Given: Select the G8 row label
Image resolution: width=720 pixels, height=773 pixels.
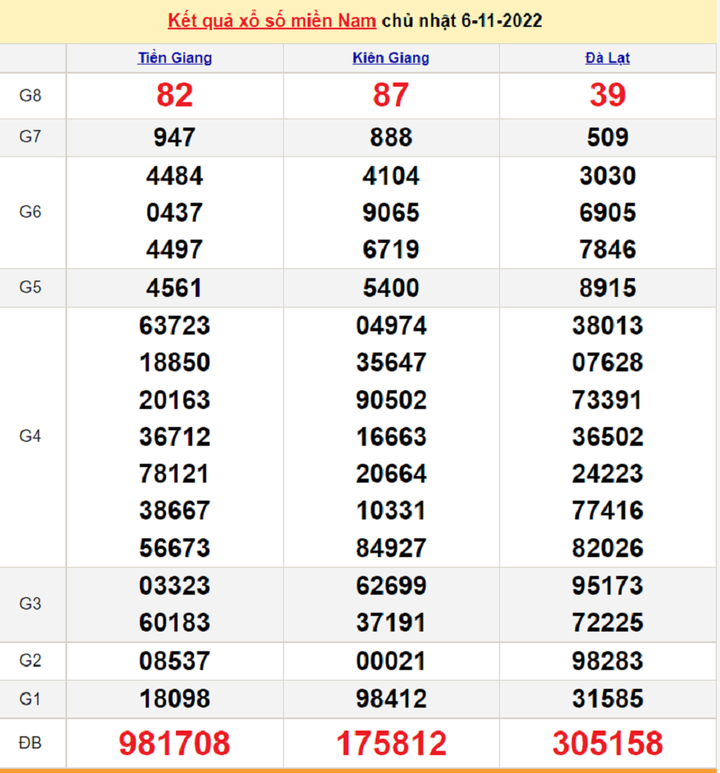Looking at the screenshot, I should click(31, 96).
